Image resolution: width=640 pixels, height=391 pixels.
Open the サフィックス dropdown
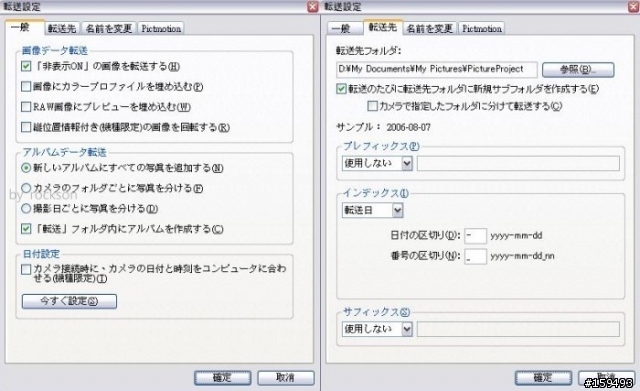pyautogui.click(x=377, y=329)
